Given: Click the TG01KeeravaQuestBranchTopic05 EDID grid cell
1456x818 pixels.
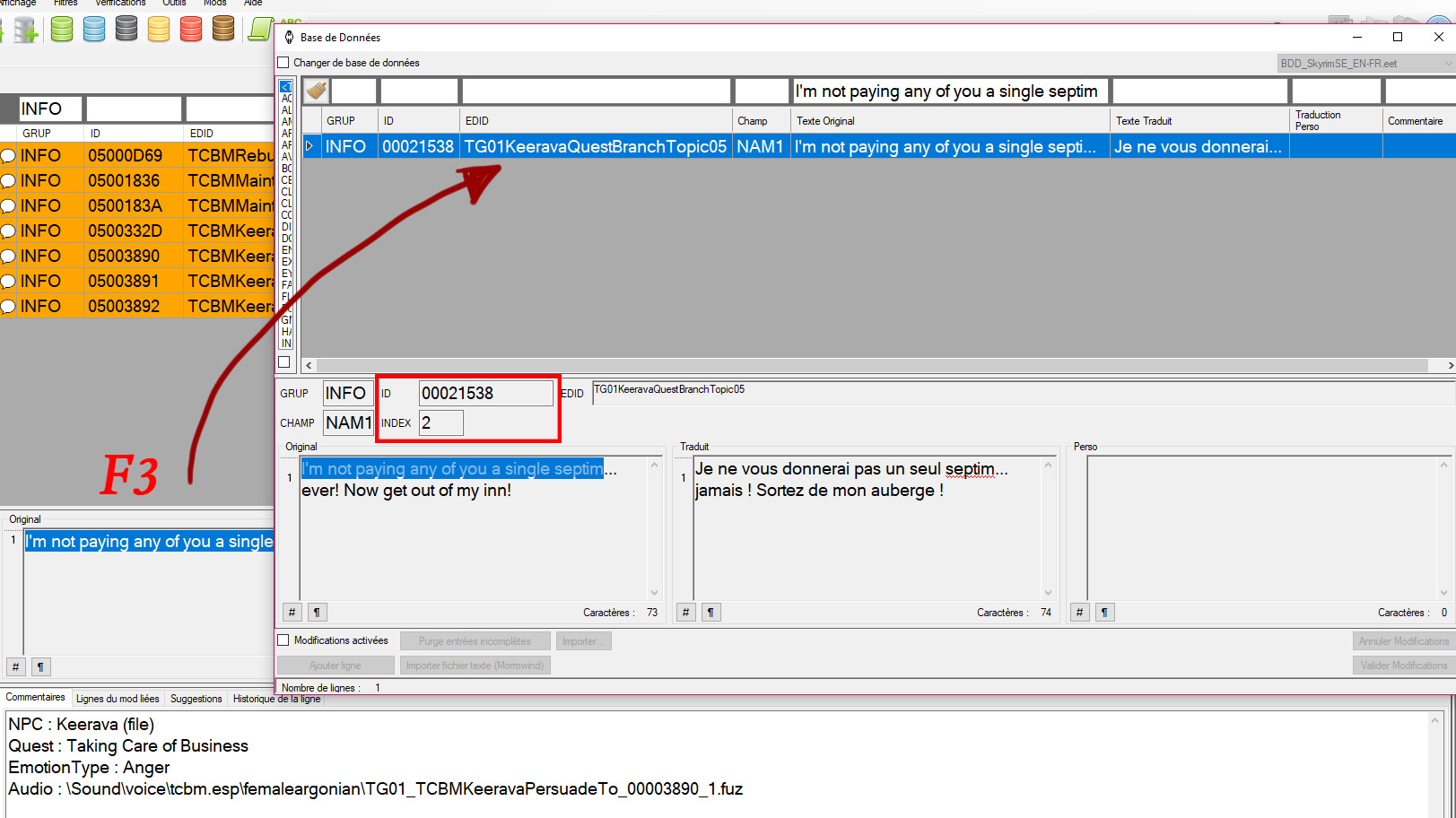Looking at the screenshot, I should pyautogui.click(x=596, y=146).
